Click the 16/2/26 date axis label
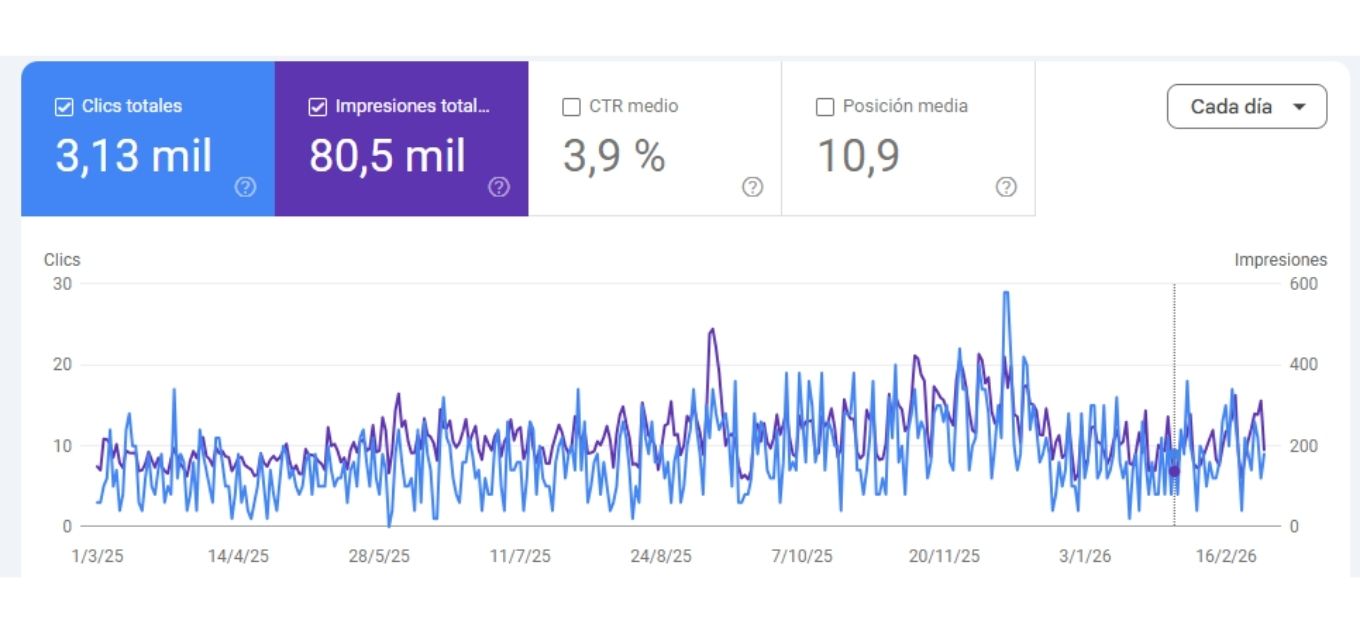Screen dimensions: 1360x633 [x=1227, y=556]
